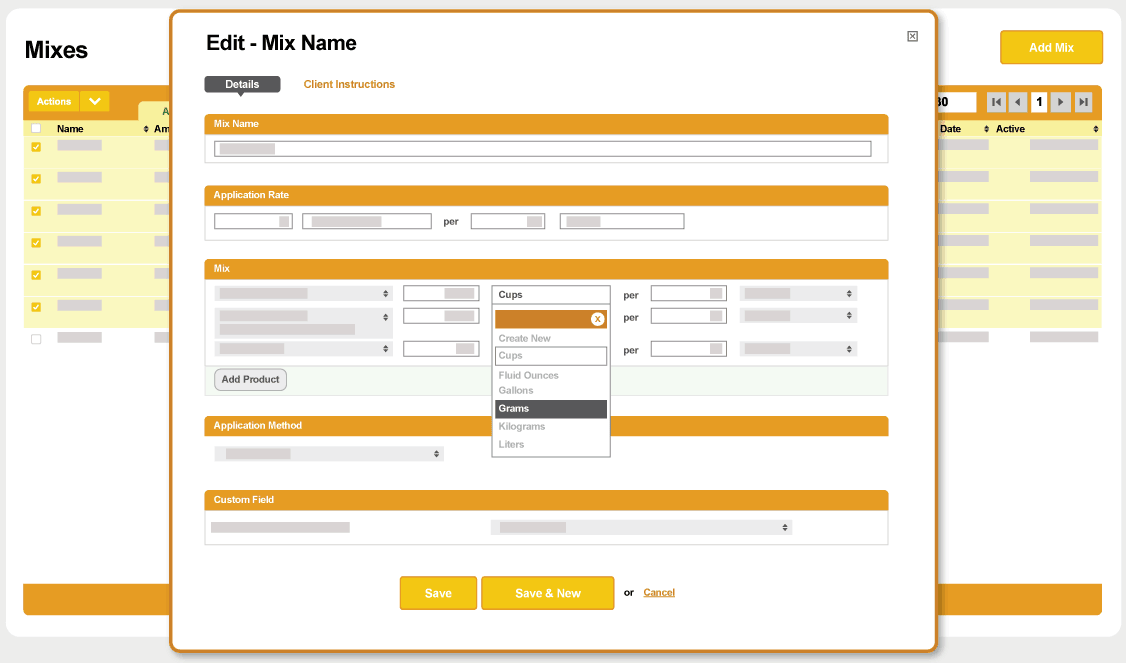Open second Mix row per-unit dropdown
This screenshot has width=1126, height=663.
pyautogui.click(x=798, y=316)
